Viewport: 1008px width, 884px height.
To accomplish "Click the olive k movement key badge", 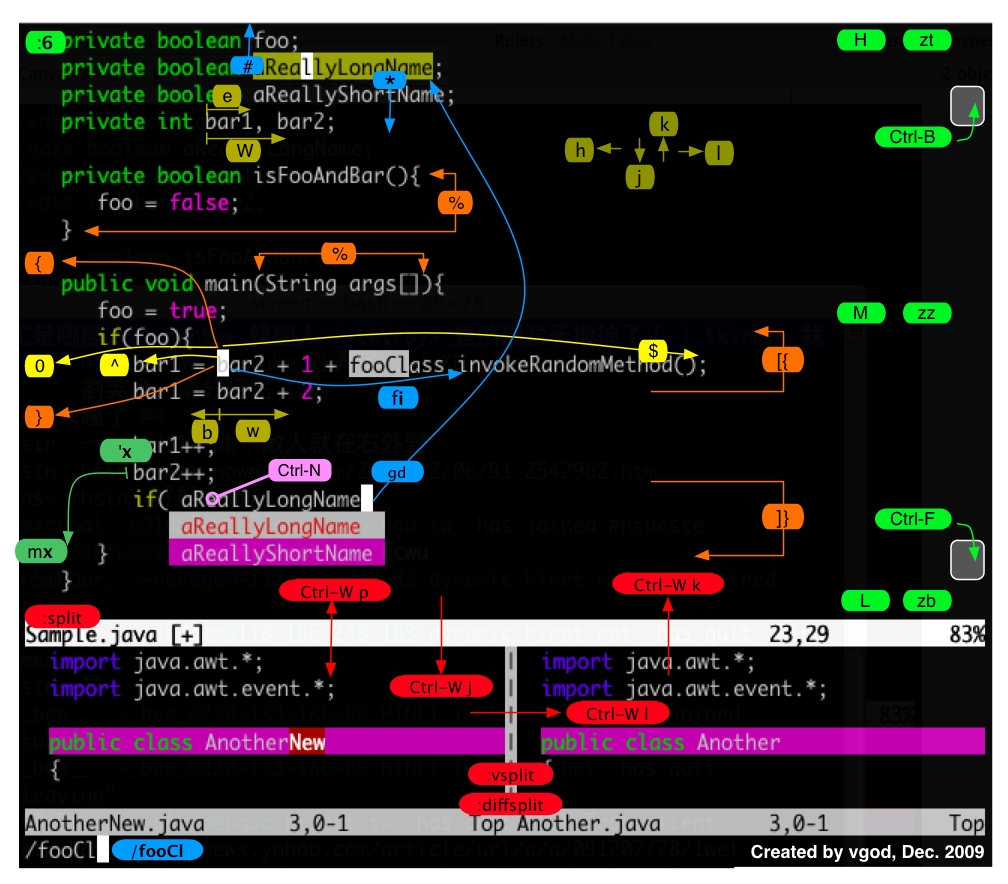I will (663, 124).
